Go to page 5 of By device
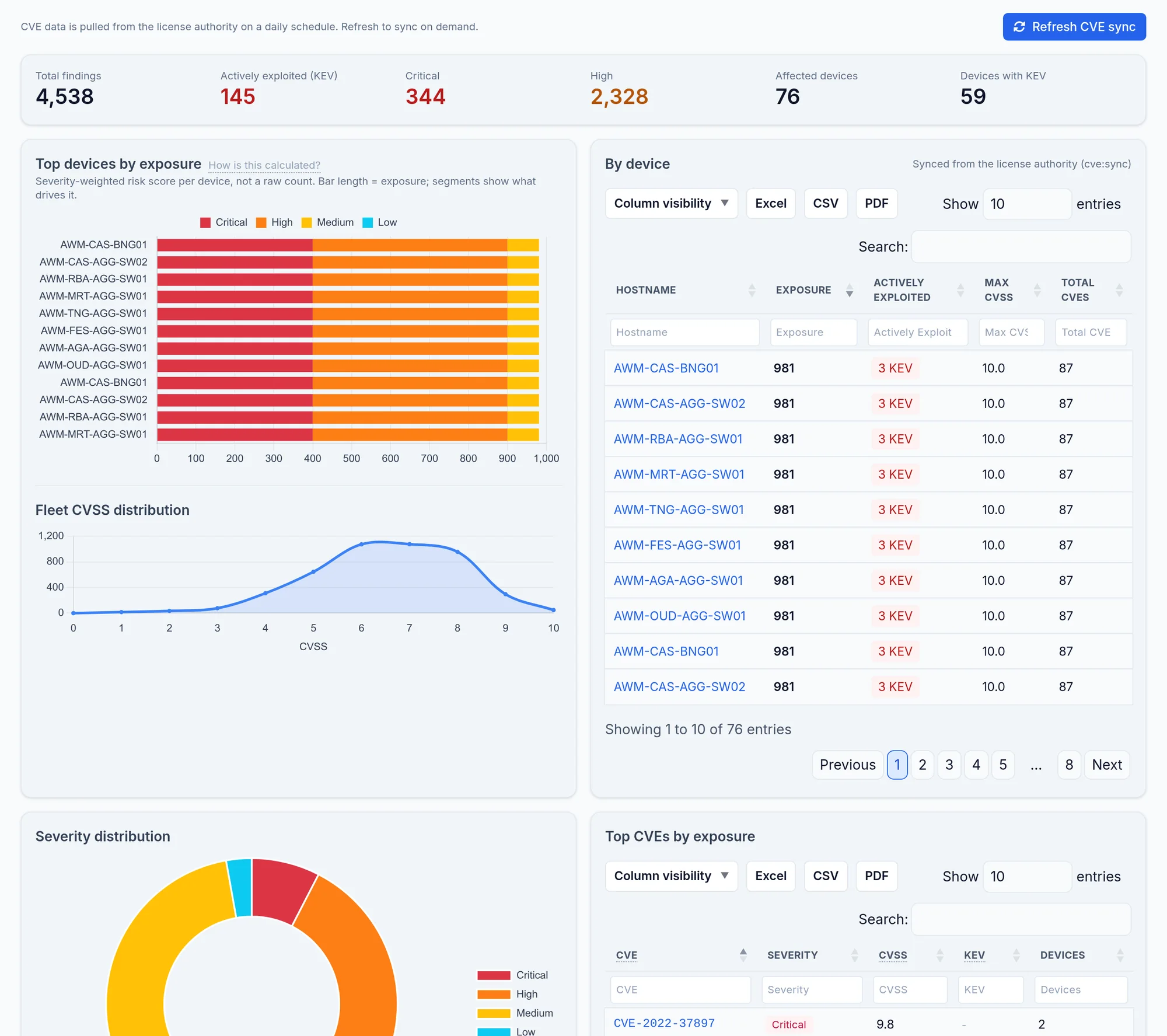The image size is (1167, 1036). pos(1003,765)
